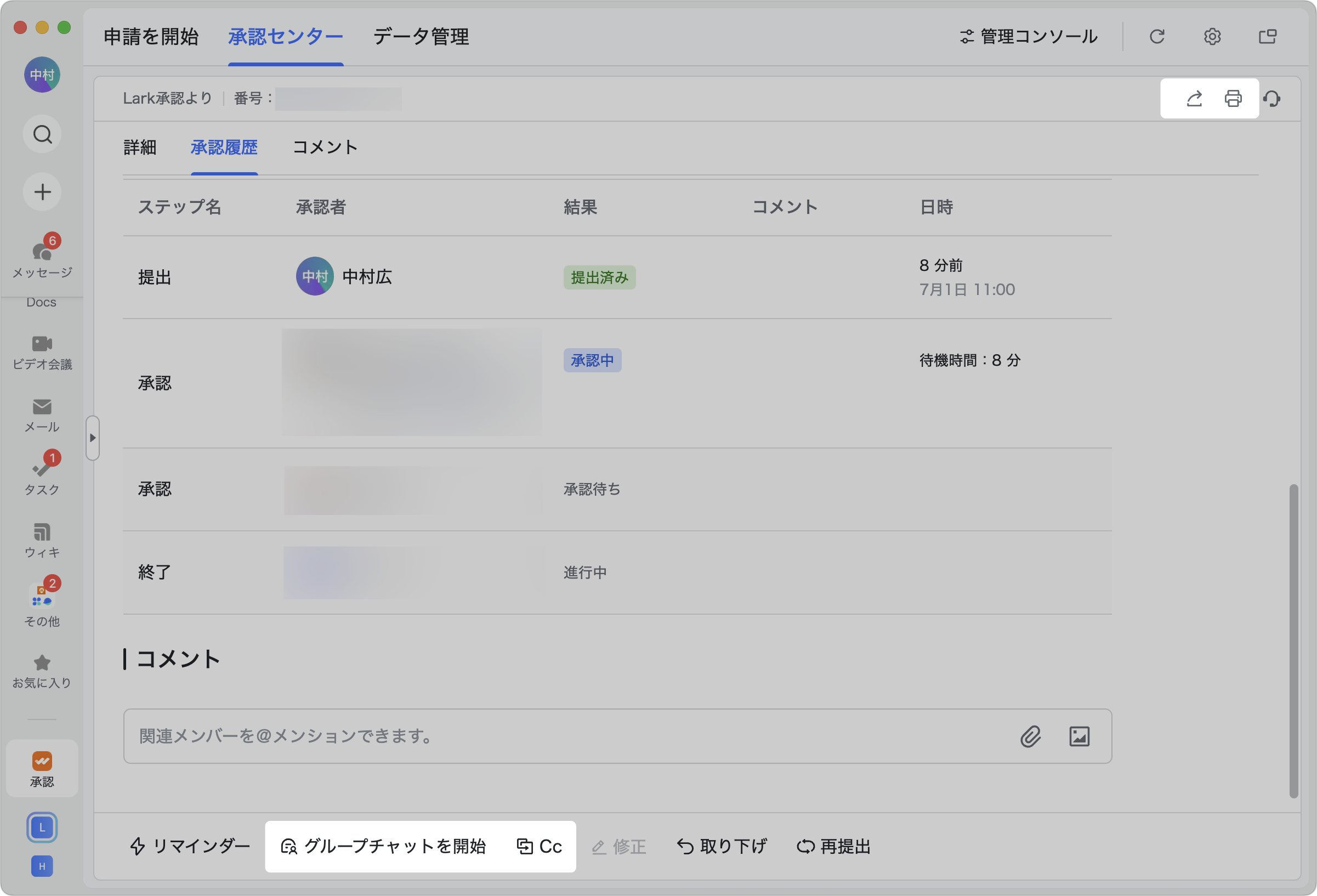Viewport: 1317px width, 896px height.
Task: Click the 取り下げ withdraw button
Action: (x=722, y=846)
